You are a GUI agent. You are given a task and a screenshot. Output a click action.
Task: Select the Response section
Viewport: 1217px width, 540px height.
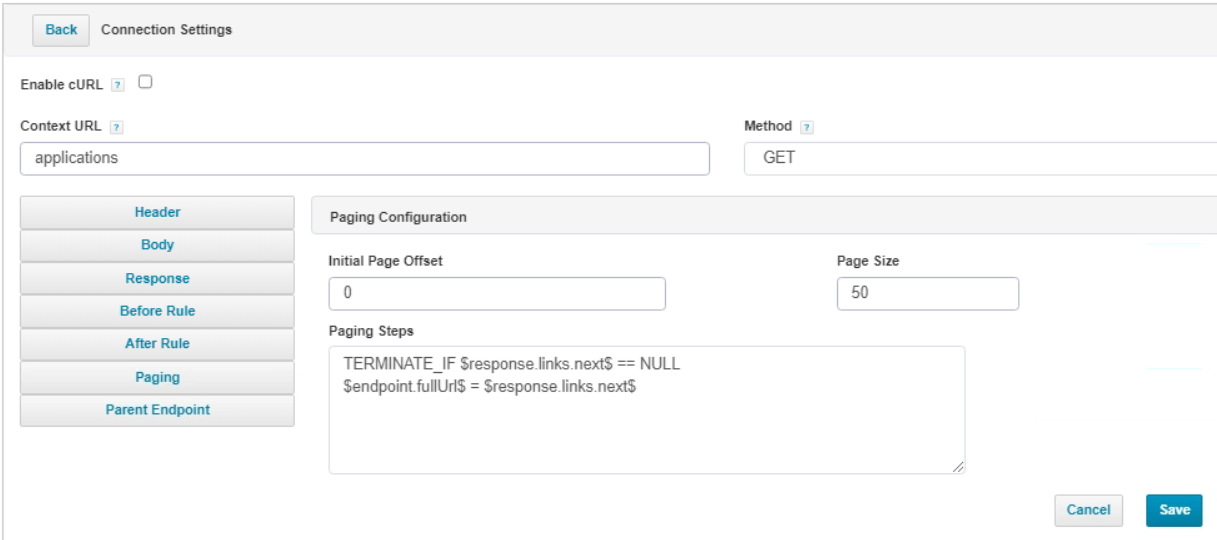tap(157, 278)
